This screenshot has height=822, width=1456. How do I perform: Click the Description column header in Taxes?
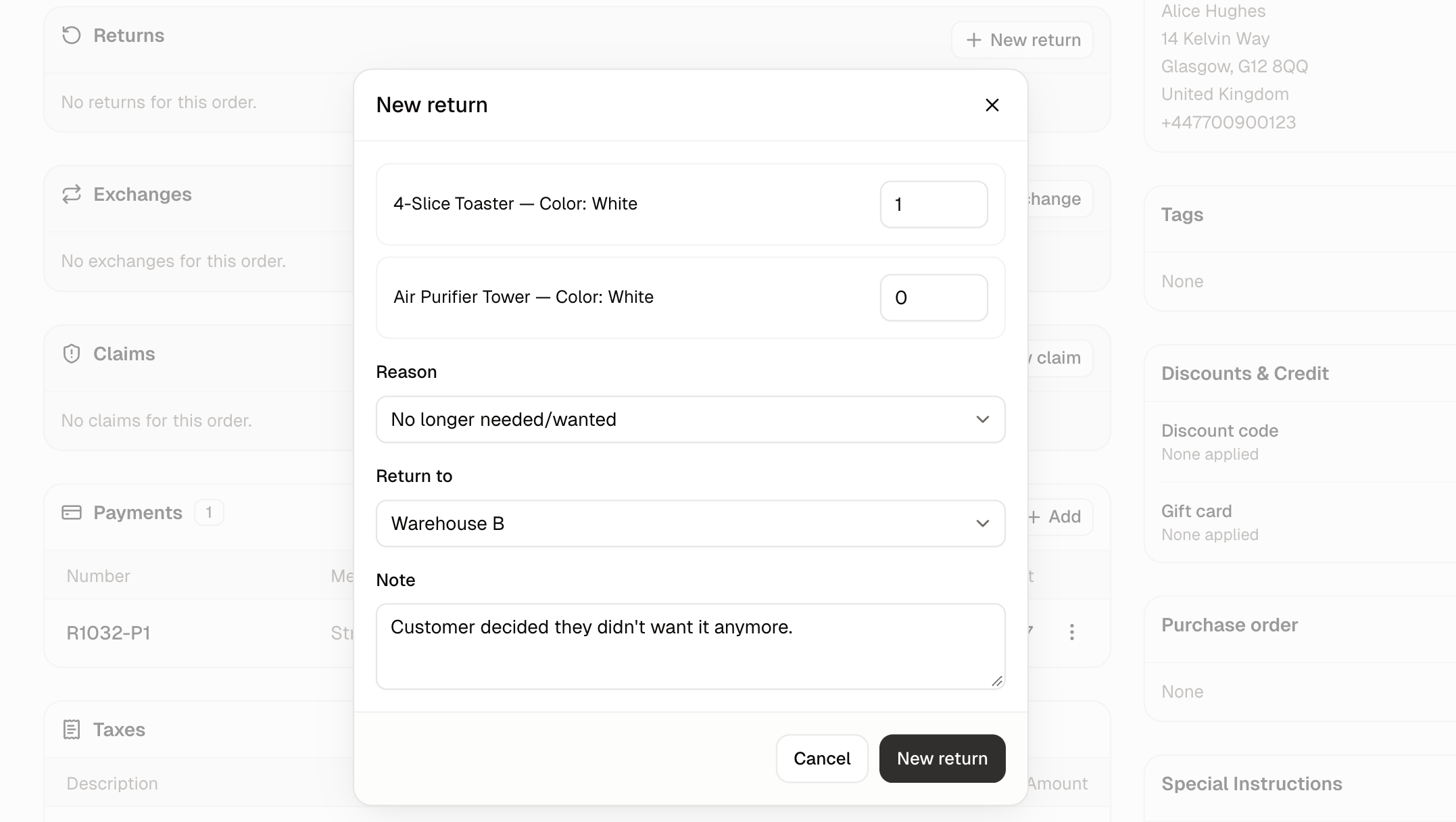(x=112, y=783)
